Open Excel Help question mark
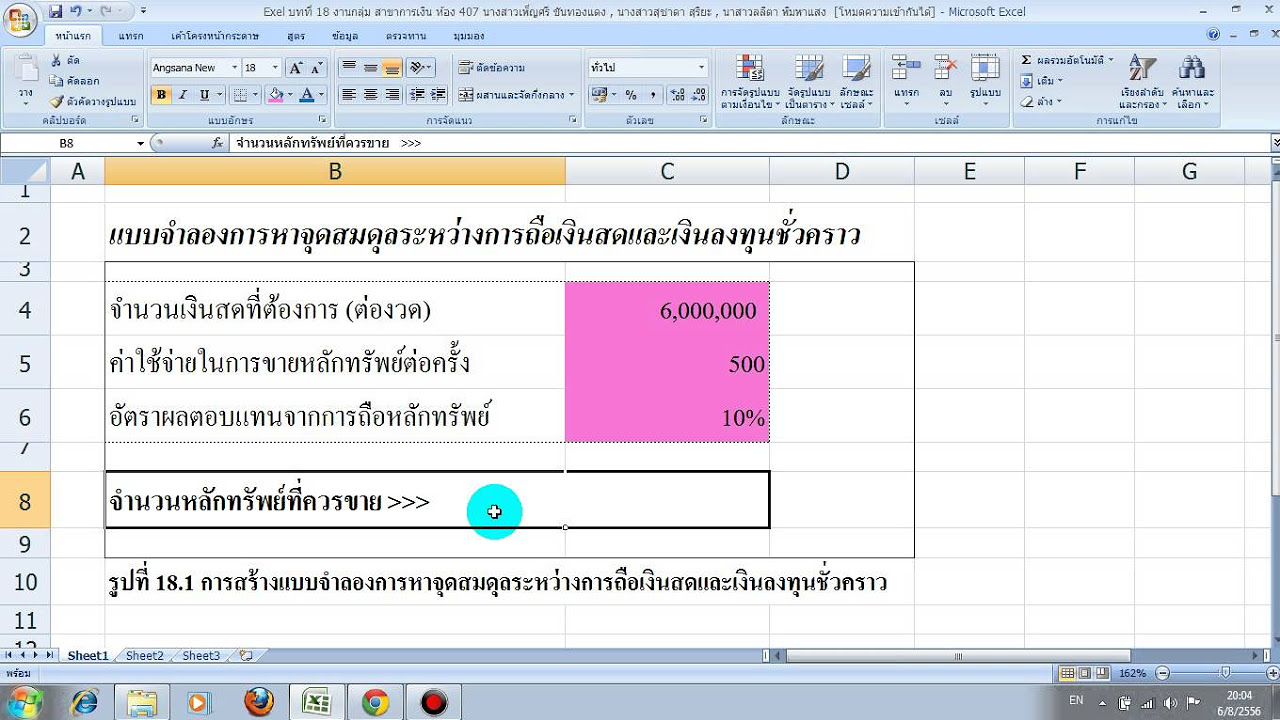Screen dimensions: 1280x720 click(x=1213, y=34)
